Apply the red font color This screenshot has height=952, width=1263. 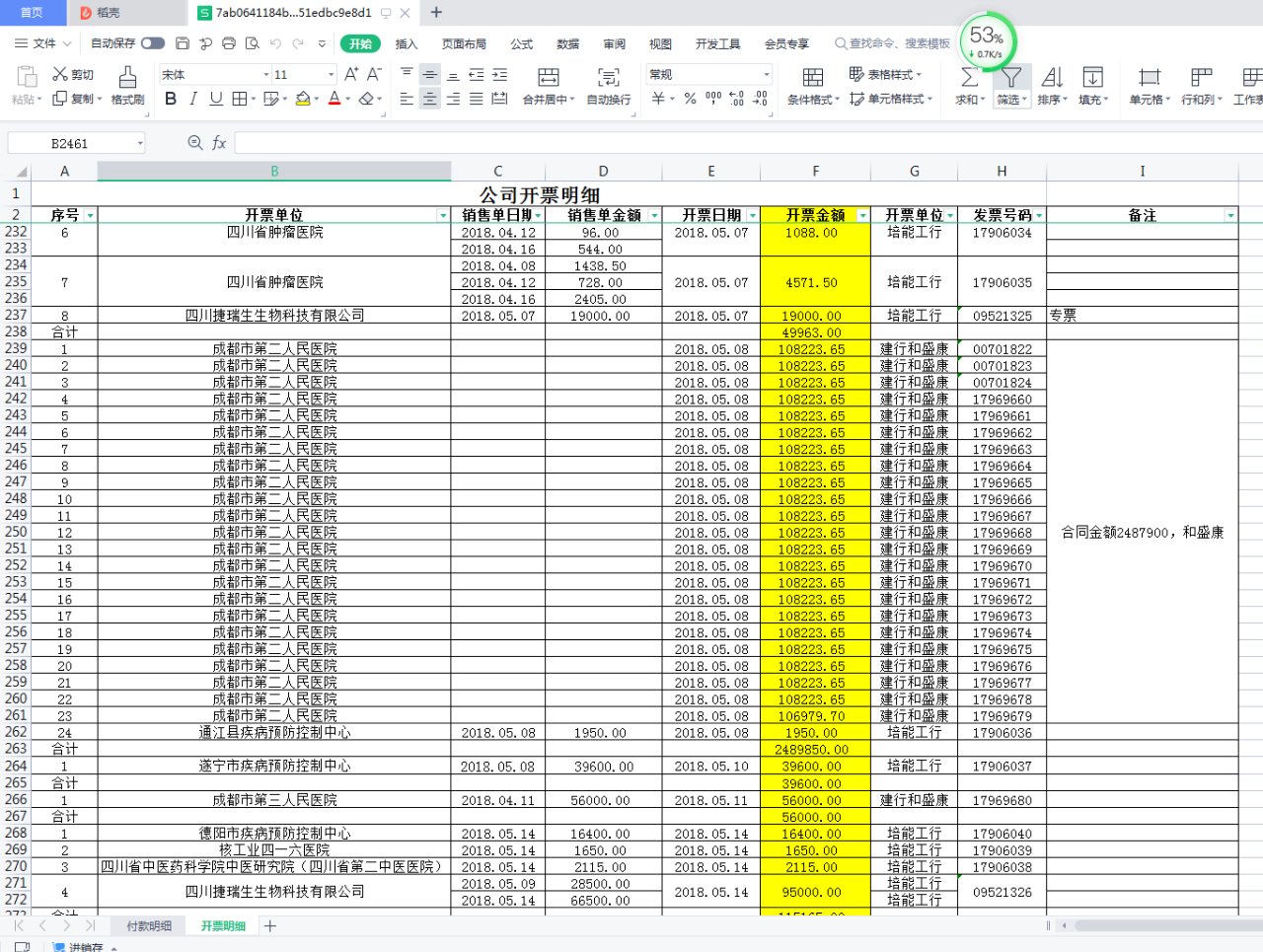coord(334,99)
